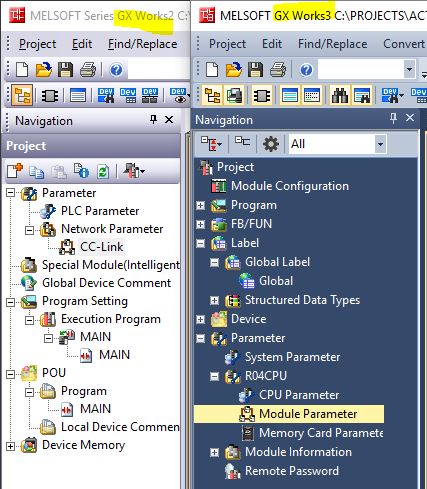Viewport: 427px width, 489px height.
Task: Toggle chip module icon in GX Works3 toolbar
Action: 262,96
